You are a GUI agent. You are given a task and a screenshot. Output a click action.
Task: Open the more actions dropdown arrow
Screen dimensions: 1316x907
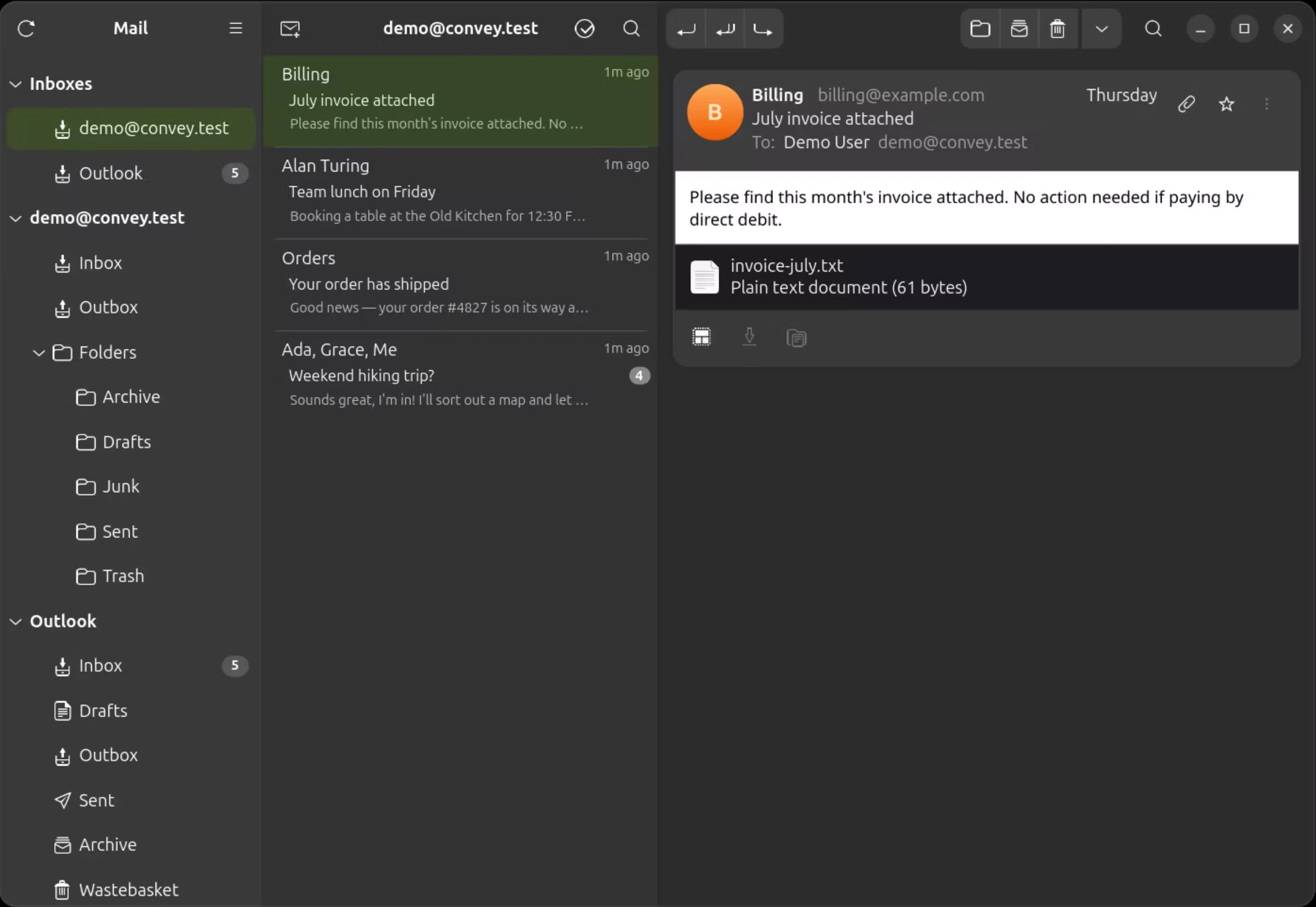1102,29
